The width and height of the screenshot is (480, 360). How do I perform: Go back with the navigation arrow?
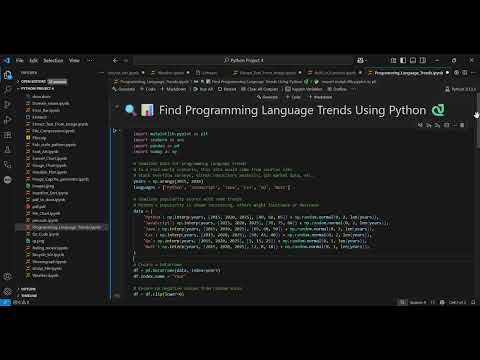(x=115, y=60)
